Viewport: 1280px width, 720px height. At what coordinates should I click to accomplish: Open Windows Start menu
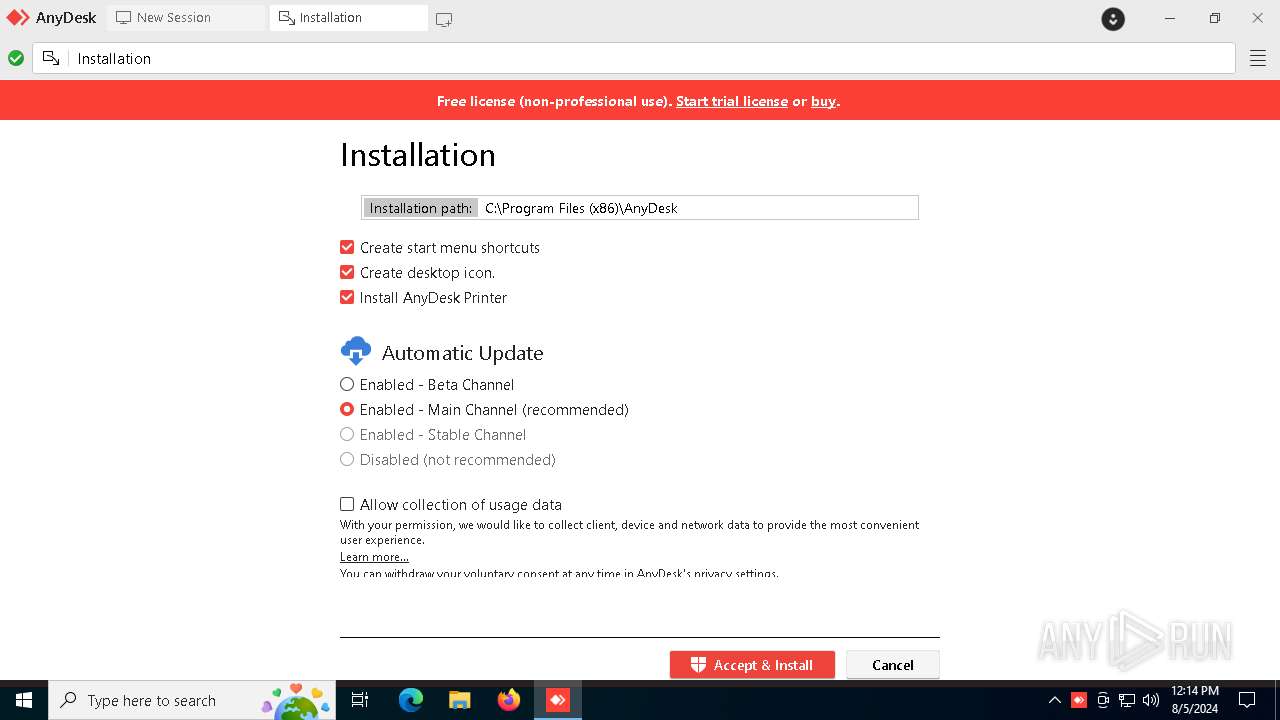coord(24,700)
